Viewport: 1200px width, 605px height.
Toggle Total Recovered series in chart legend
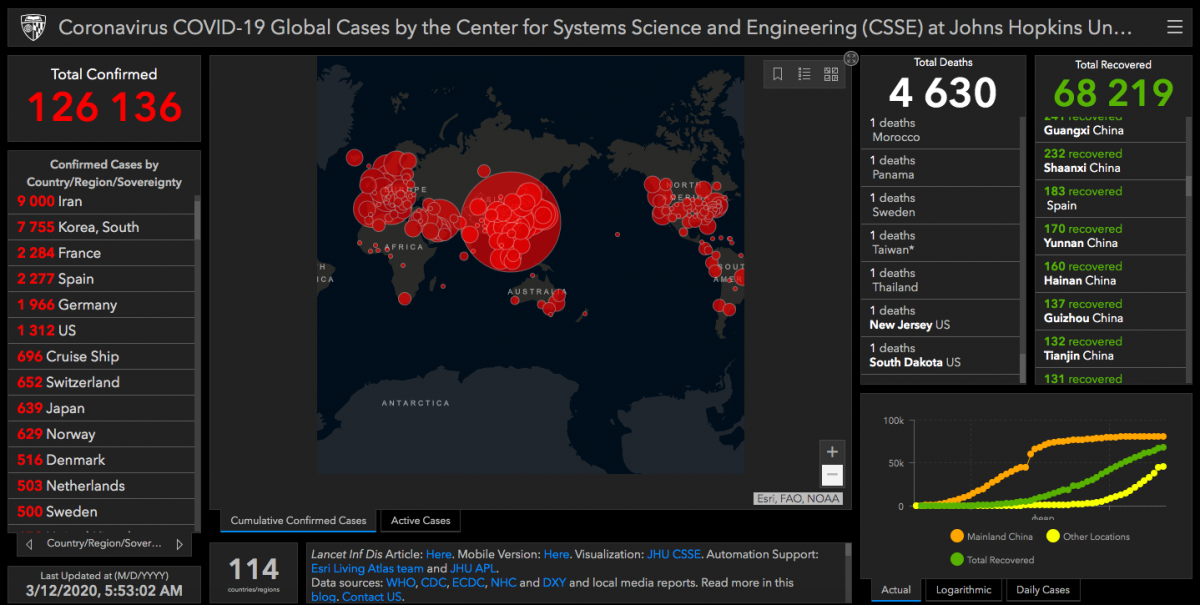pos(992,560)
